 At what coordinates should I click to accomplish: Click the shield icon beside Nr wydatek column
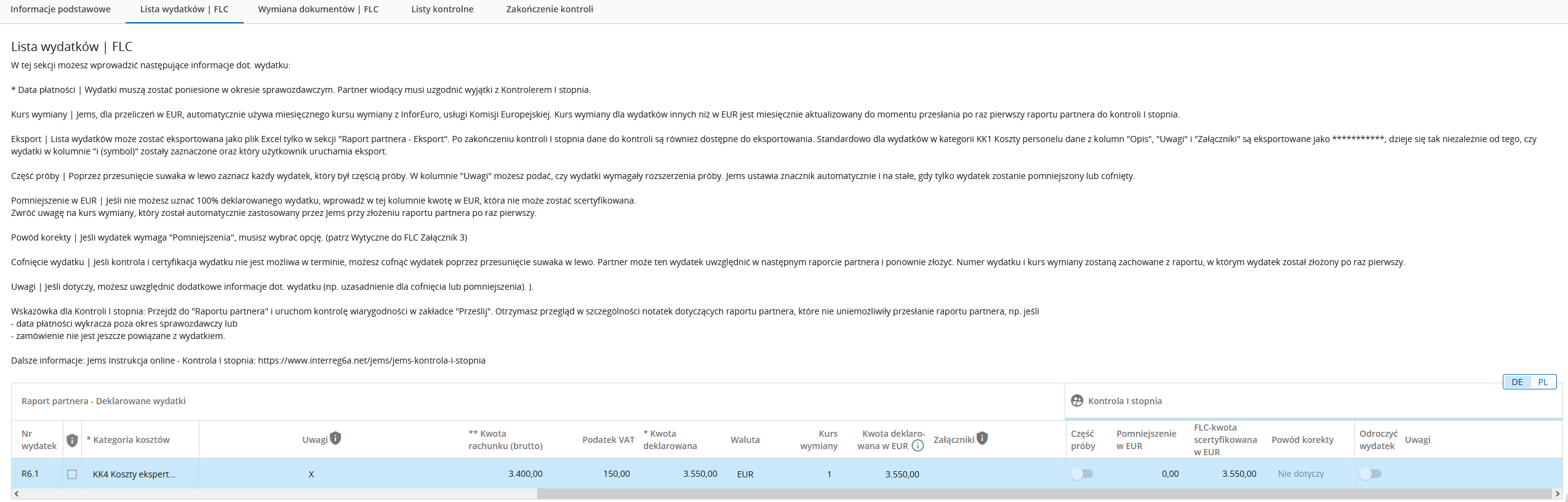[x=72, y=440]
